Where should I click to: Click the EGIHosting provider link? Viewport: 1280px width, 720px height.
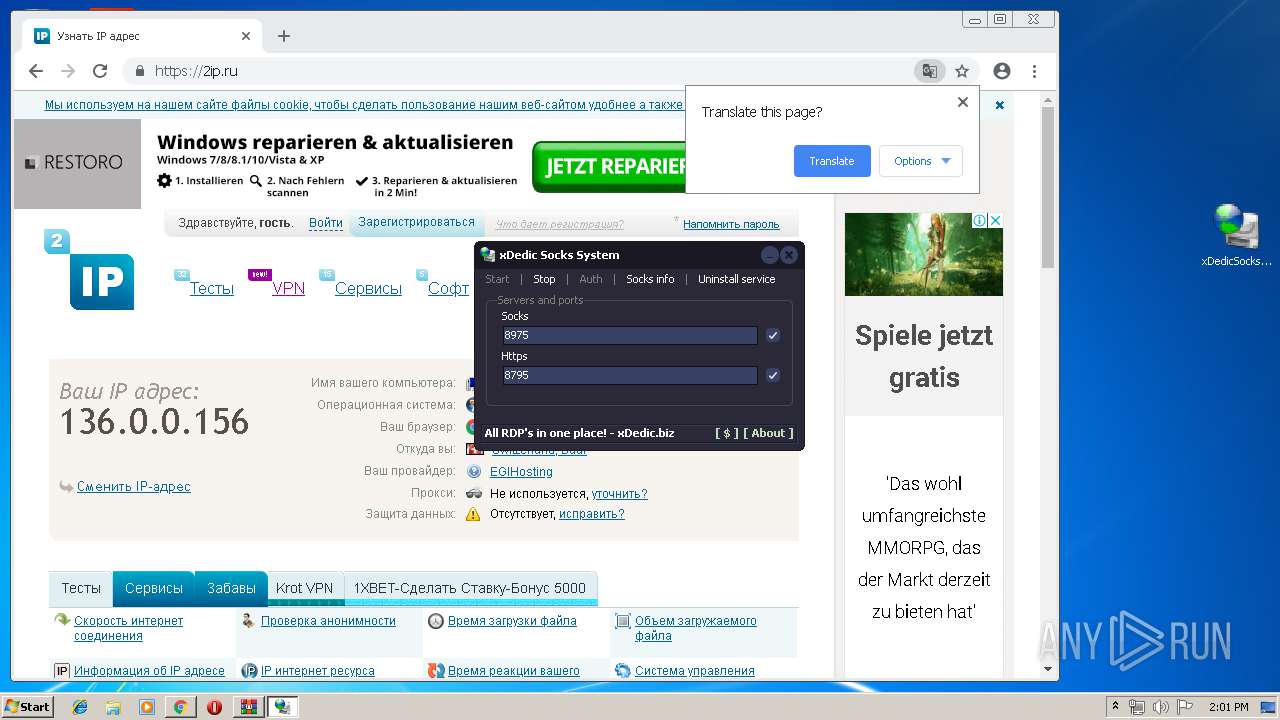[x=521, y=471]
